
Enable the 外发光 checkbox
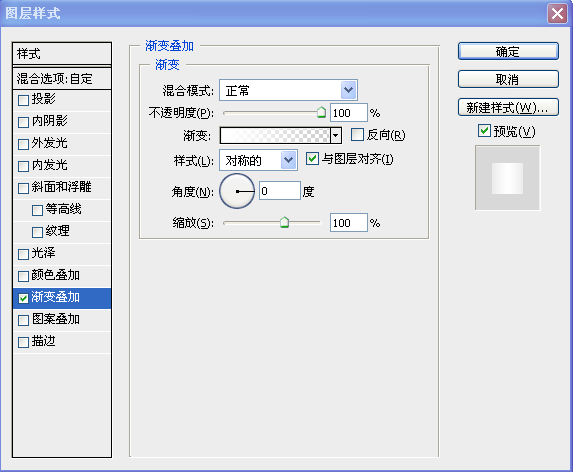23,144
